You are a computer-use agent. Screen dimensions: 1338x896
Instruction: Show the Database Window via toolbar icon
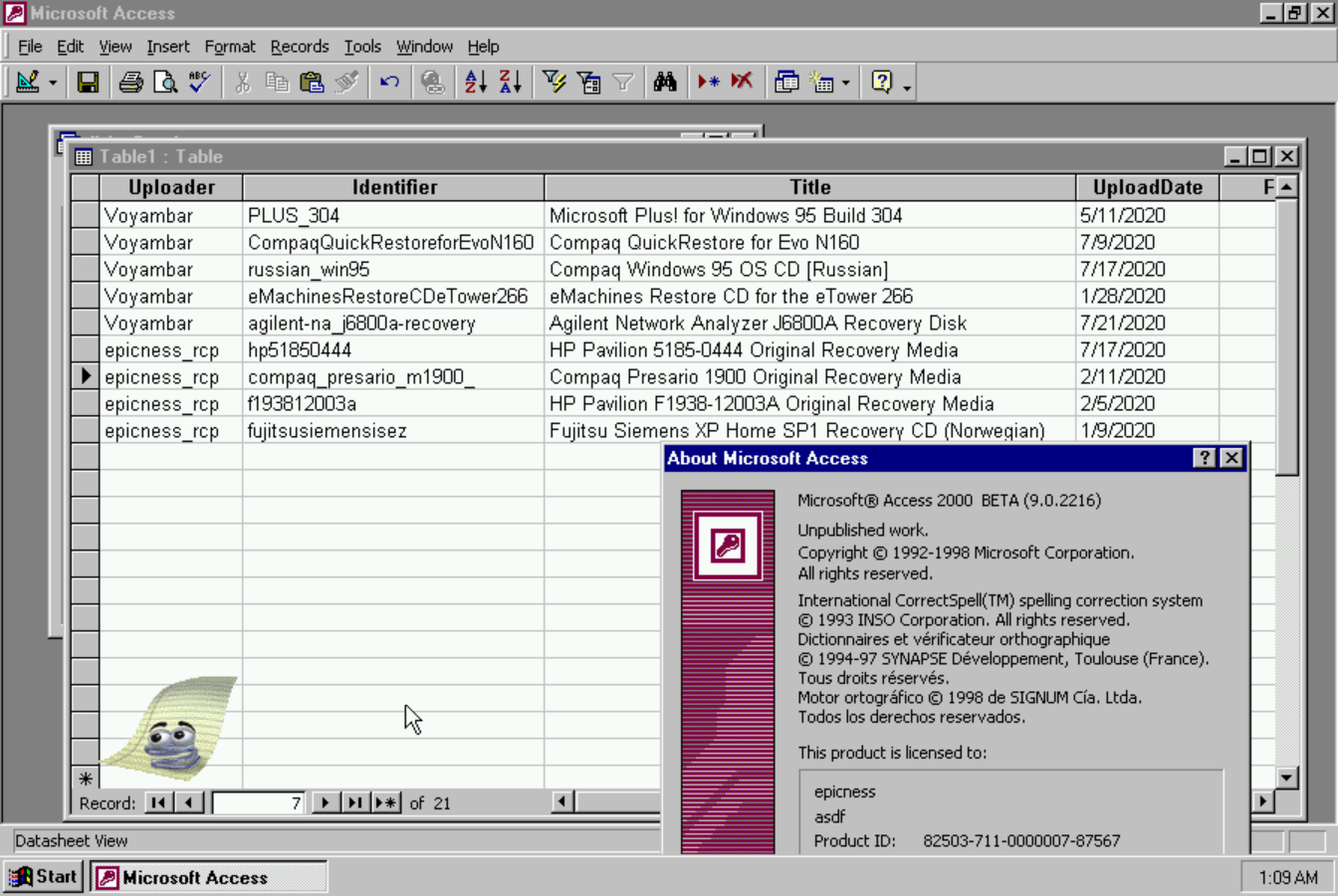click(x=786, y=82)
